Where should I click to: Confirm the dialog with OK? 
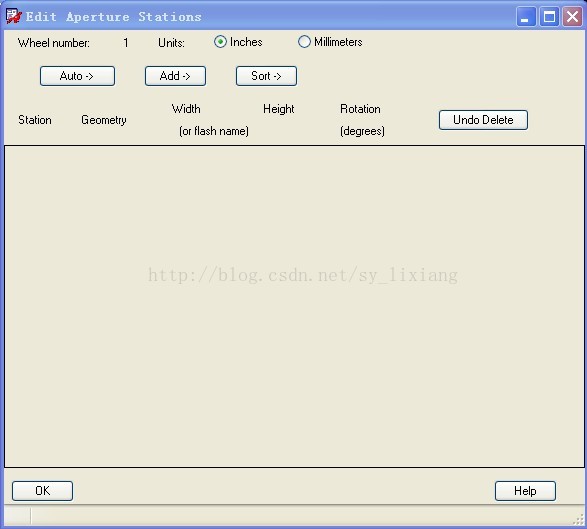(x=42, y=491)
